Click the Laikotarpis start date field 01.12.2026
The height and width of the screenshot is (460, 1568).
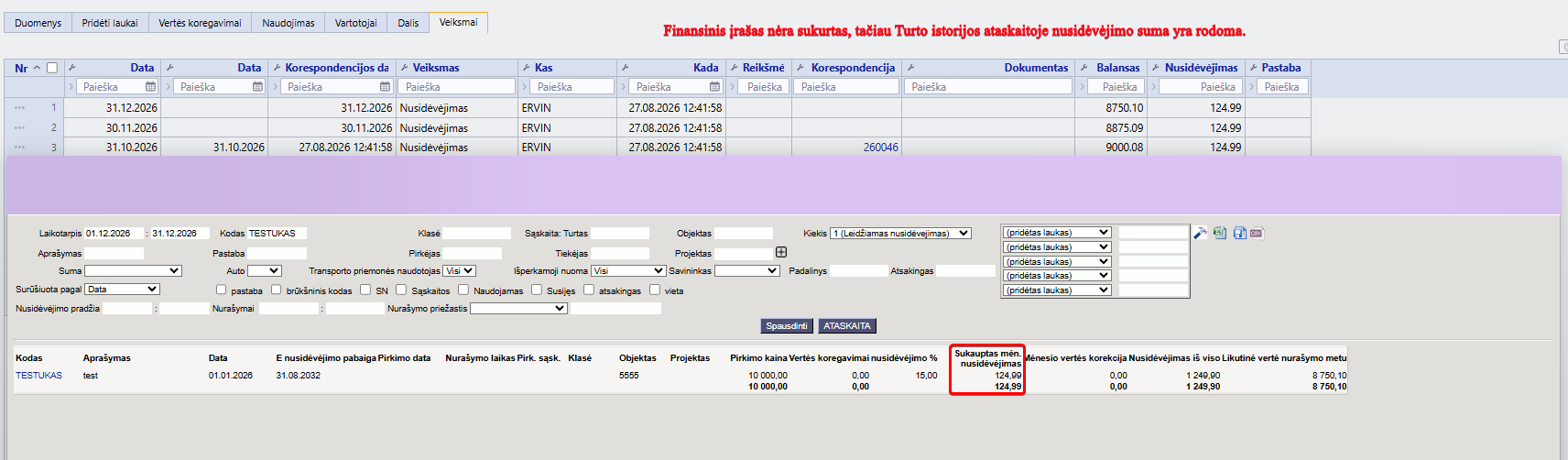(114, 234)
